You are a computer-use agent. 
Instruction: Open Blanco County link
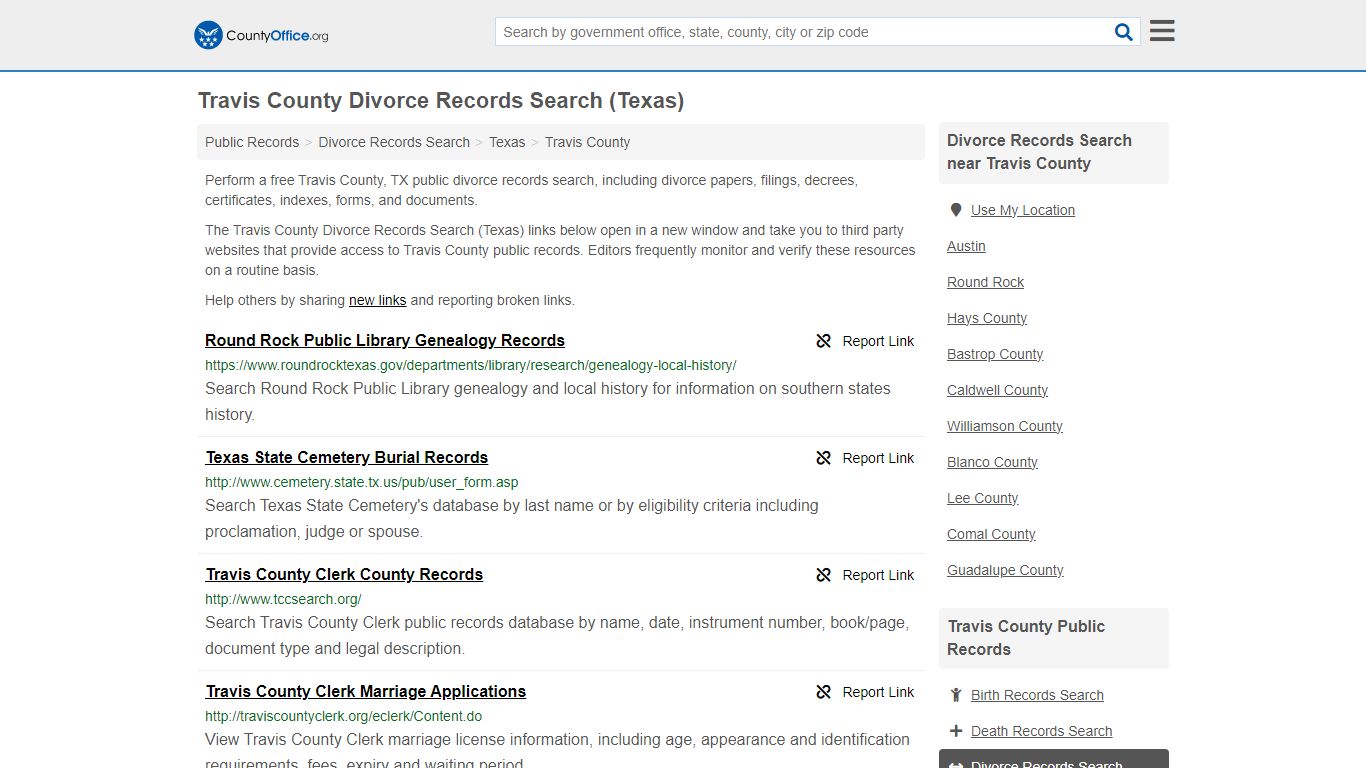point(992,462)
